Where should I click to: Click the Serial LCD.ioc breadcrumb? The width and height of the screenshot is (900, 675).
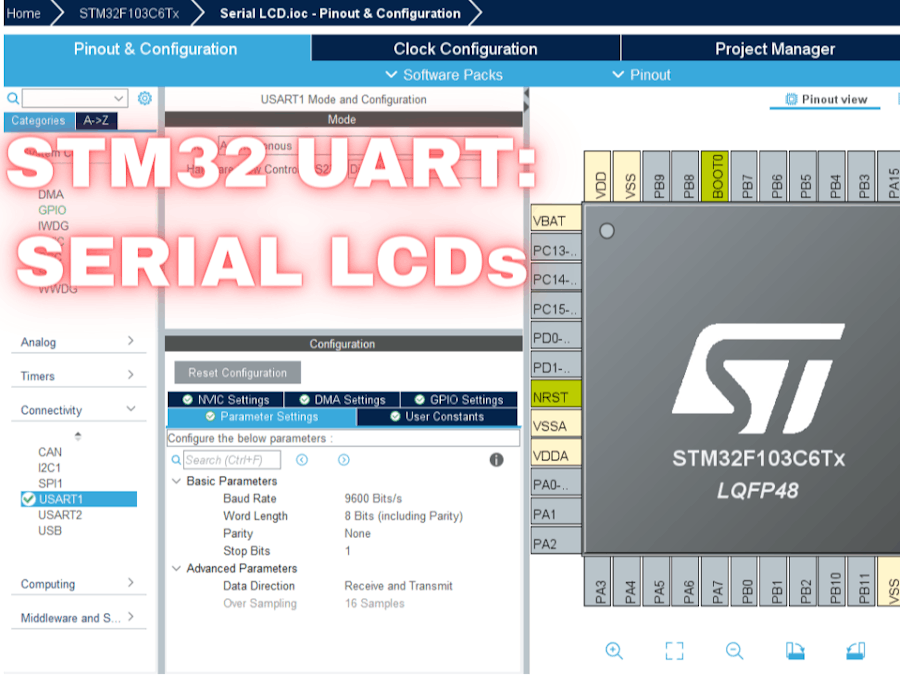point(340,13)
